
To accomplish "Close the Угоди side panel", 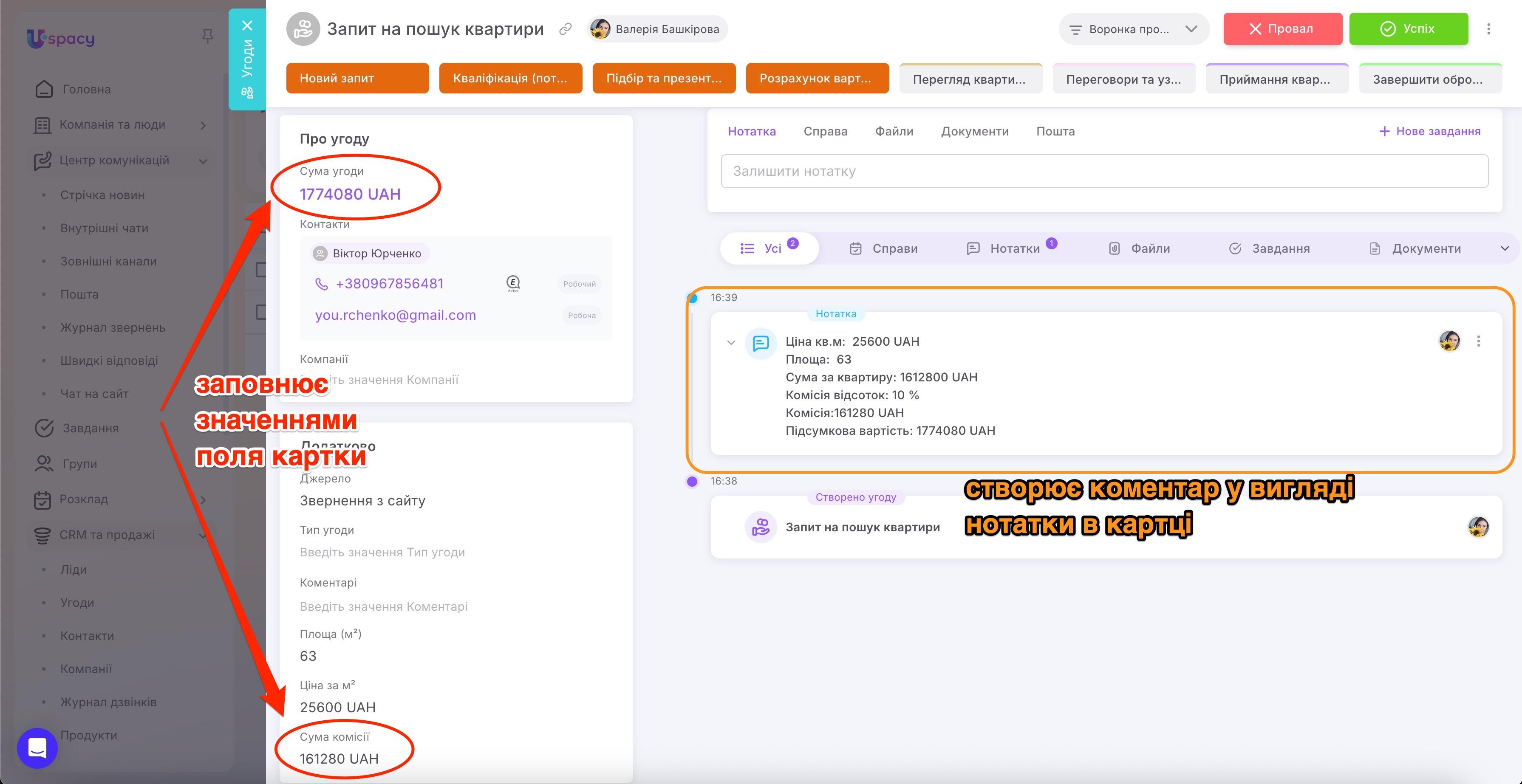I will (x=248, y=25).
